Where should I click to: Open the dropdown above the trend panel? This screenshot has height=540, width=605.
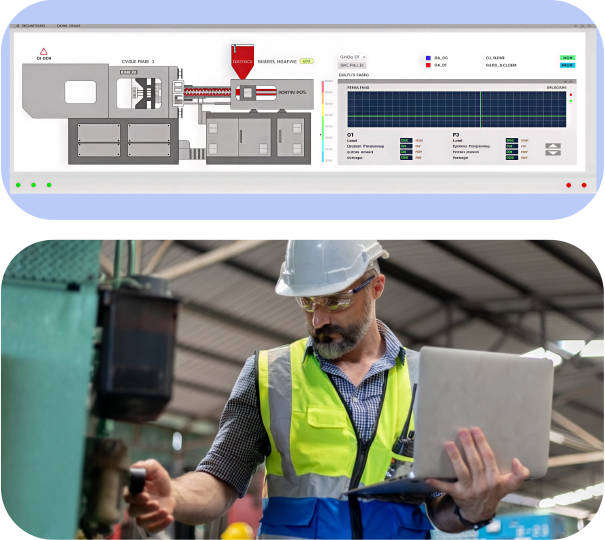pyautogui.click(x=353, y=57)
